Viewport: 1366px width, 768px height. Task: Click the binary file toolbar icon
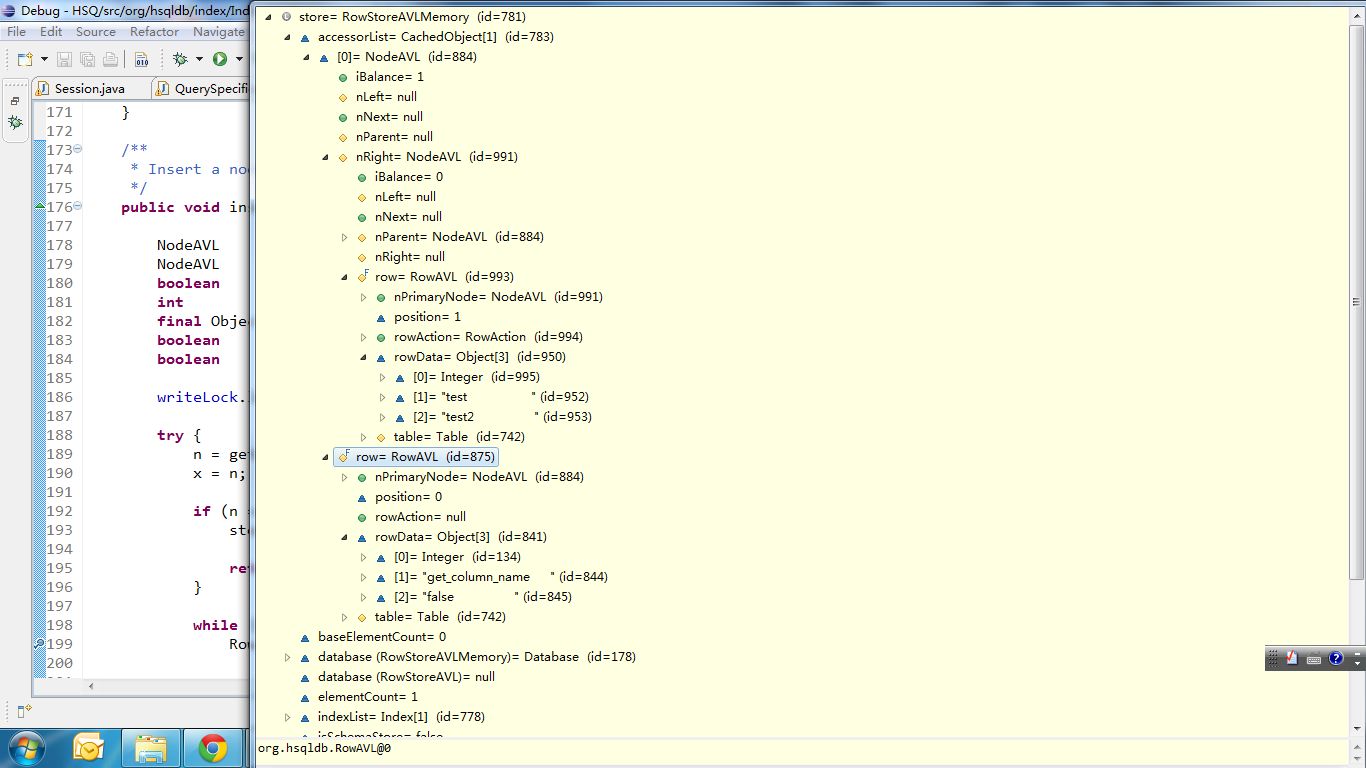click(141, 59)
